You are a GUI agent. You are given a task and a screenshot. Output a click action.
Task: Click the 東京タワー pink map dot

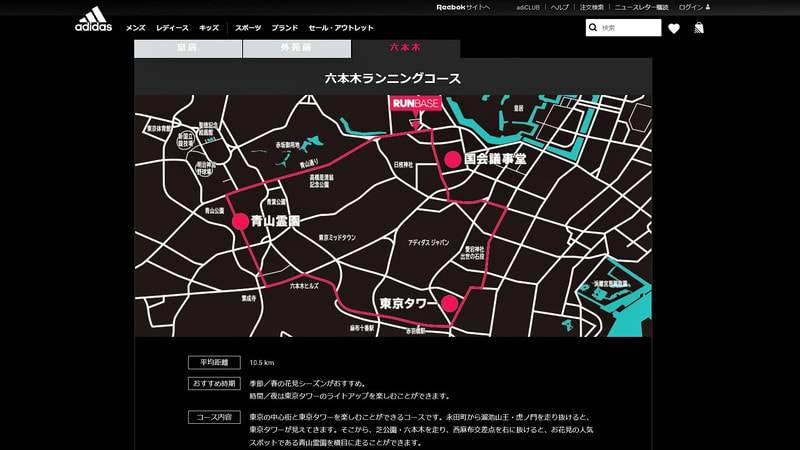coord(449,304)
